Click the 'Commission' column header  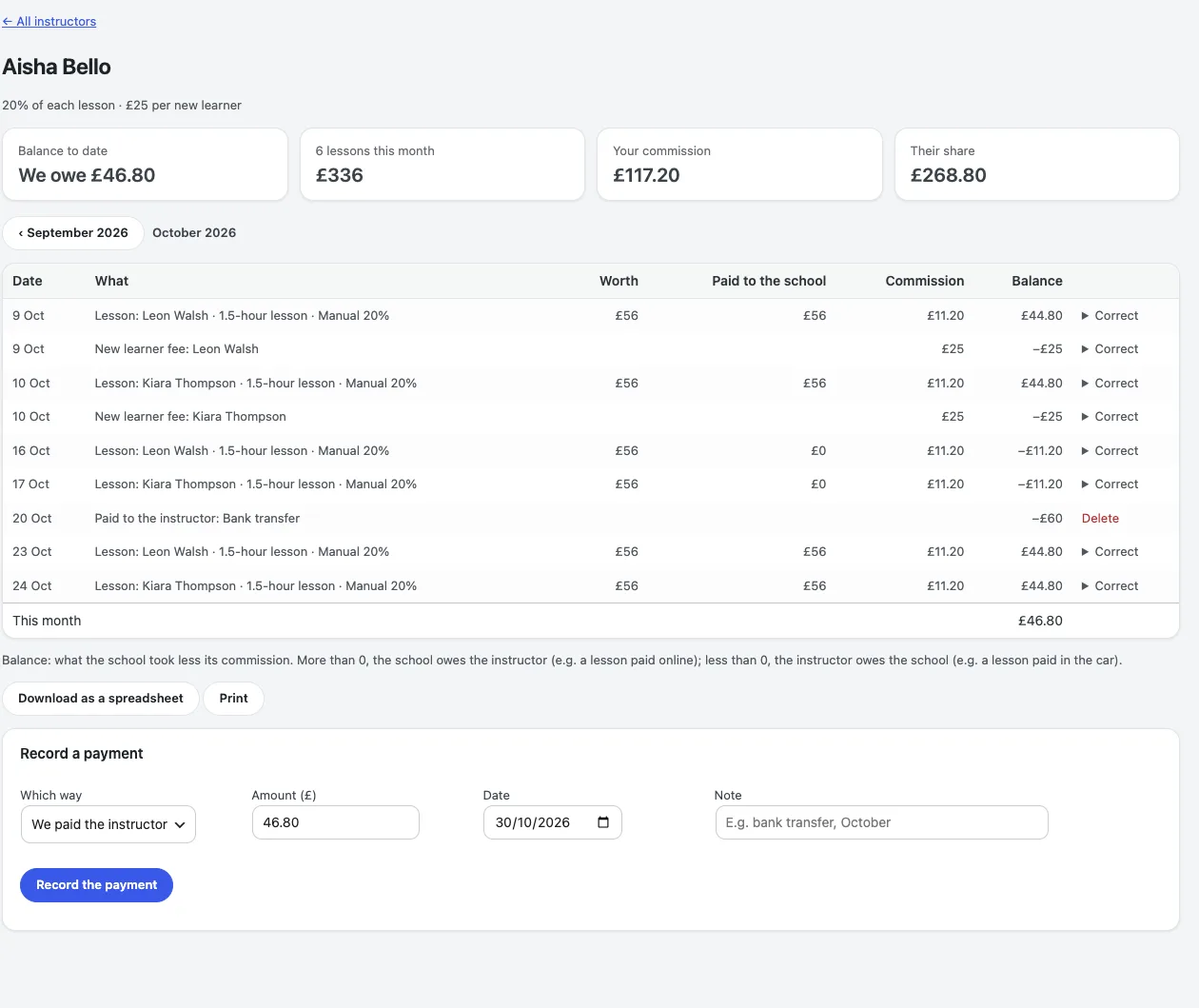pos(925,282)
